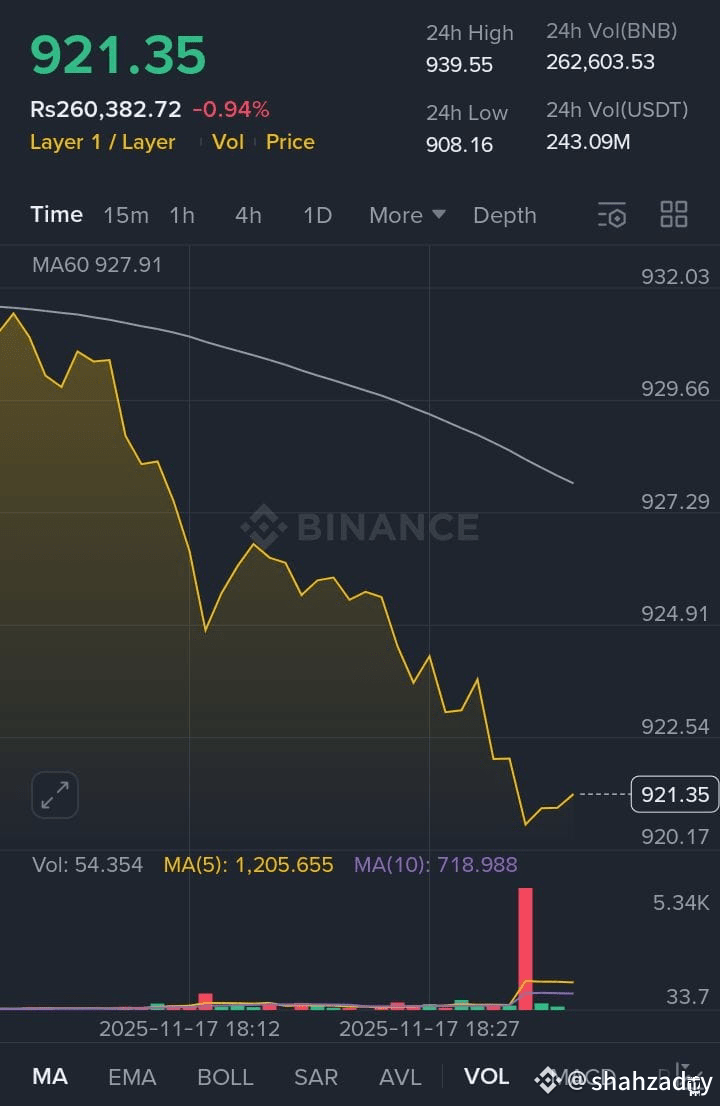Viewport: 720px width, 1106px height.
Task: Expand chart to fullscreen using arrows icon
Action: [x=55, y=795]
